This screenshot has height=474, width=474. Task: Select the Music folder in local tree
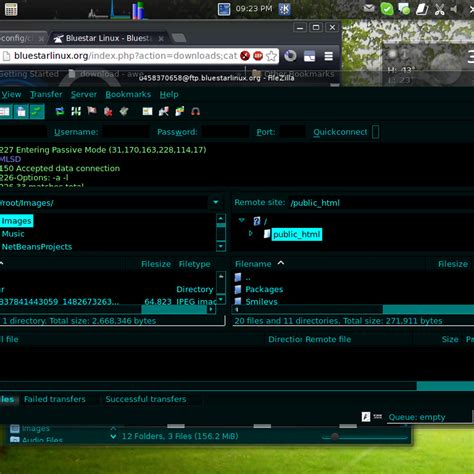click(13, 234)
